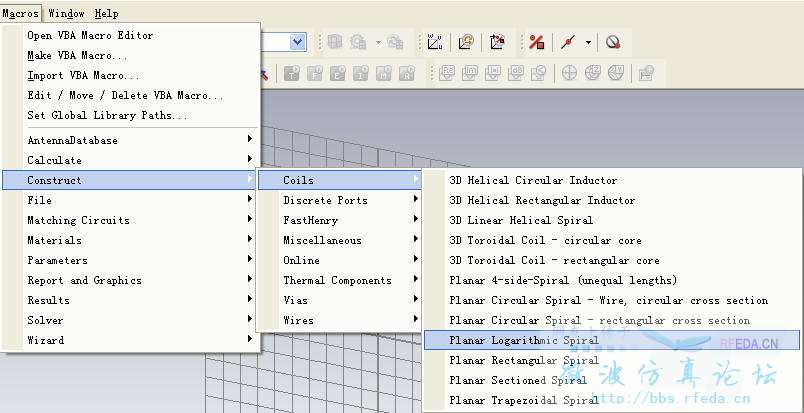Screen dimensions: 804x413
Task: Open the Macros menu
Action: [x=21, y=14]
